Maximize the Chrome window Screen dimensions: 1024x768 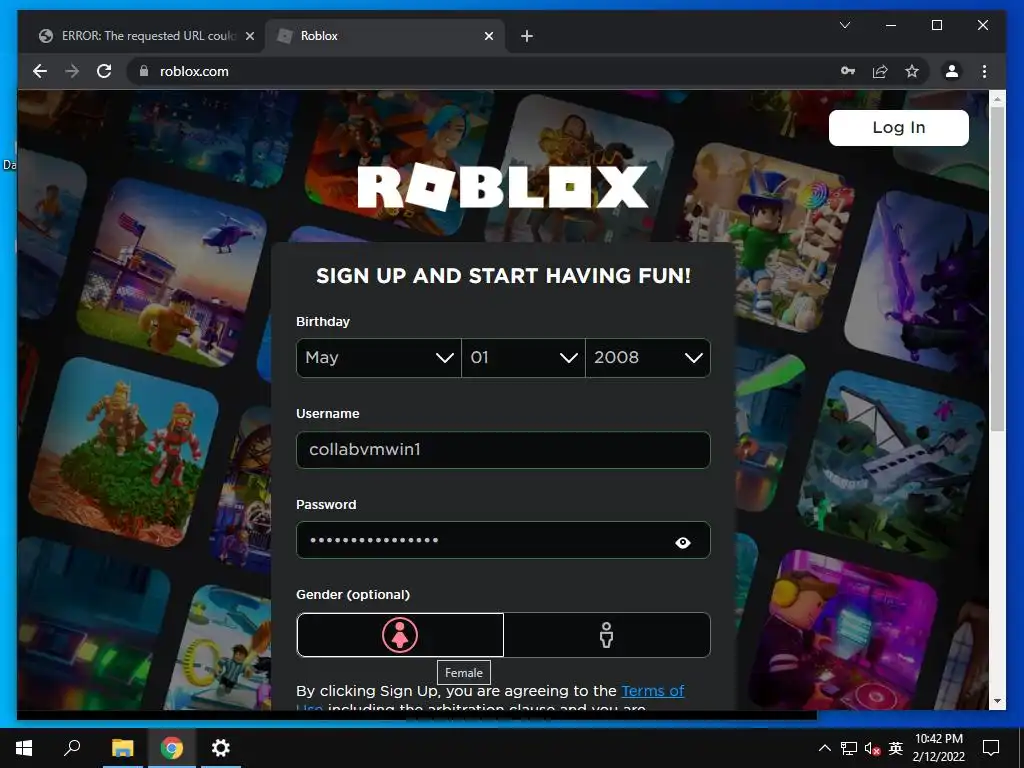click(x=936, y=25)
